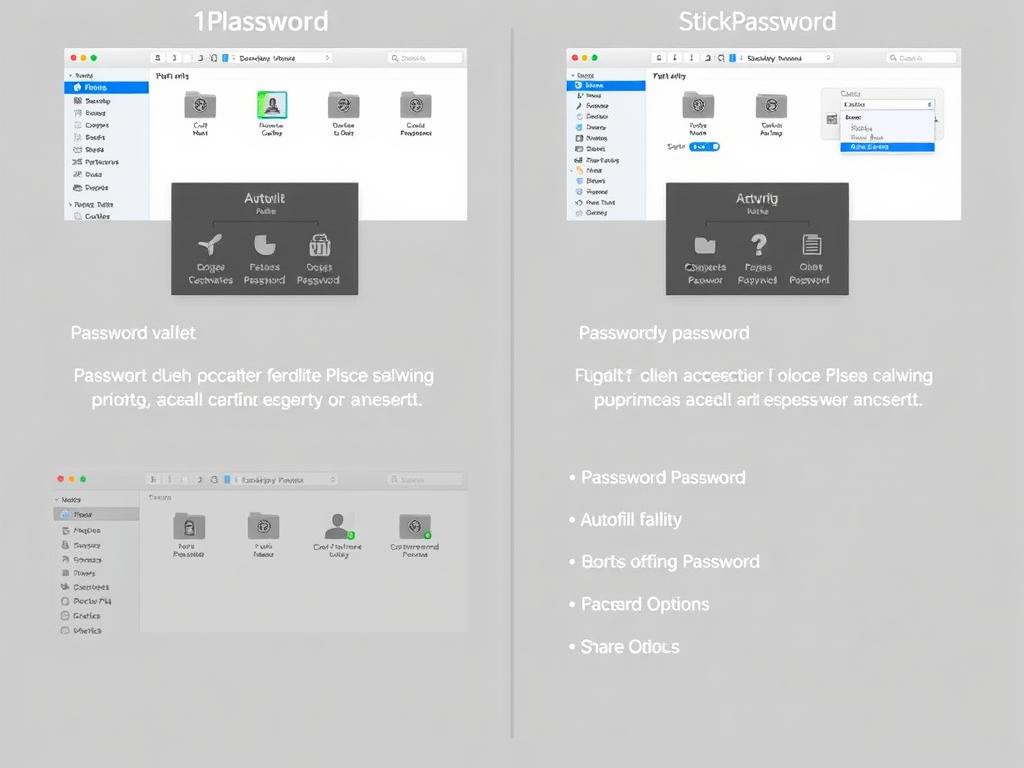The width and height of the screenshot is (1024, 768).
Task: Click the search field in 1Password window
Action: pyautogui.click(x=425, y=58)
